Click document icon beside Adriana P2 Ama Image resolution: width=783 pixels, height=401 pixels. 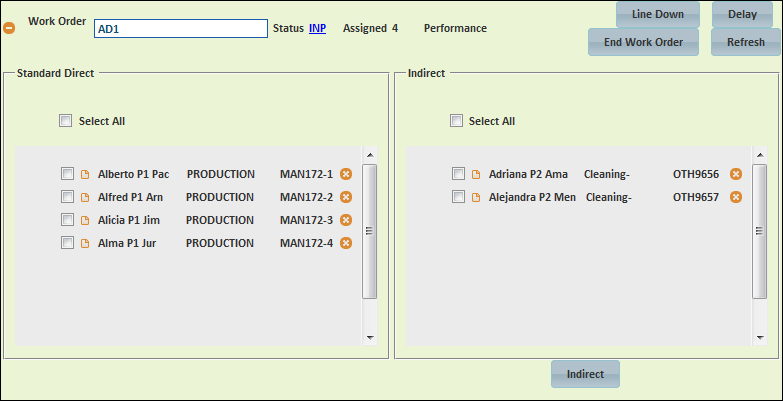(x=476, y=174)
